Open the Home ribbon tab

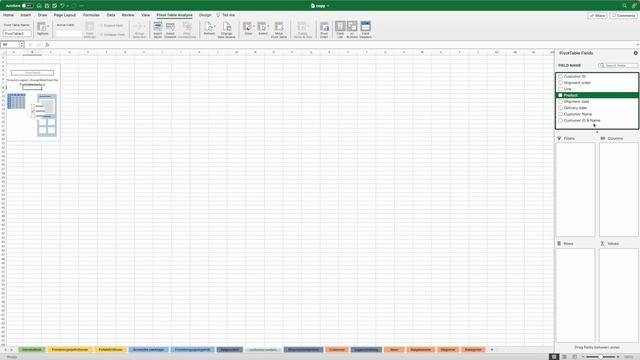pyautogui.click(x=8, y=15)
